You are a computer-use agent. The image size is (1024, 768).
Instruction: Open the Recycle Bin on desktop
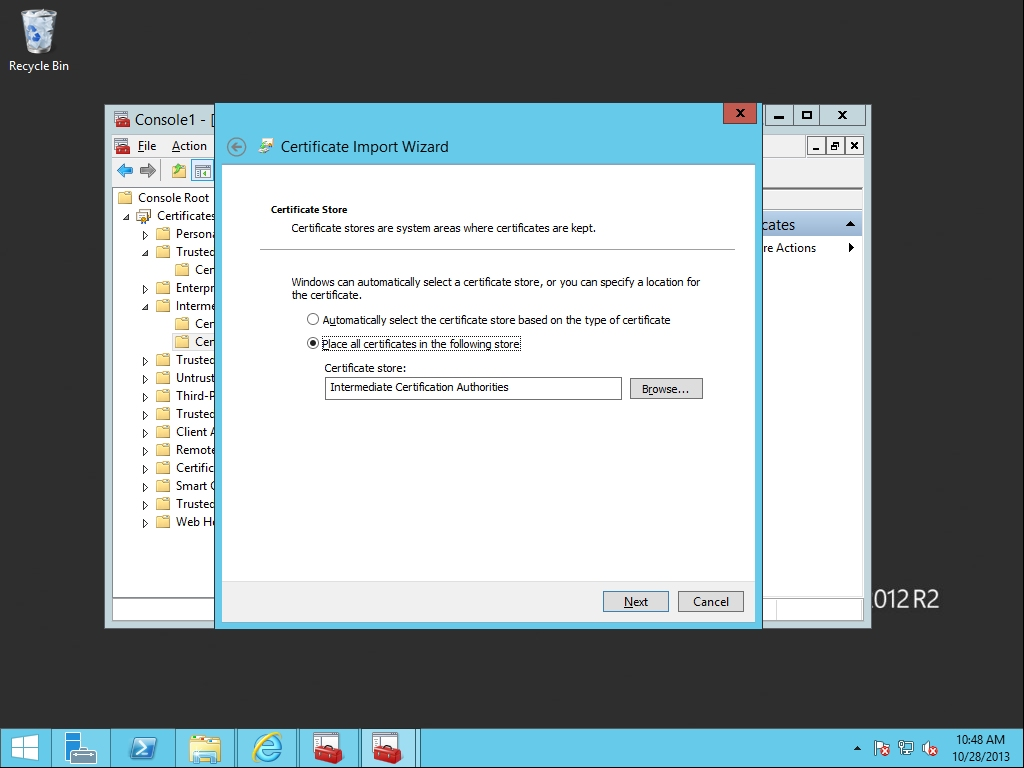click(x=39, y=40)
